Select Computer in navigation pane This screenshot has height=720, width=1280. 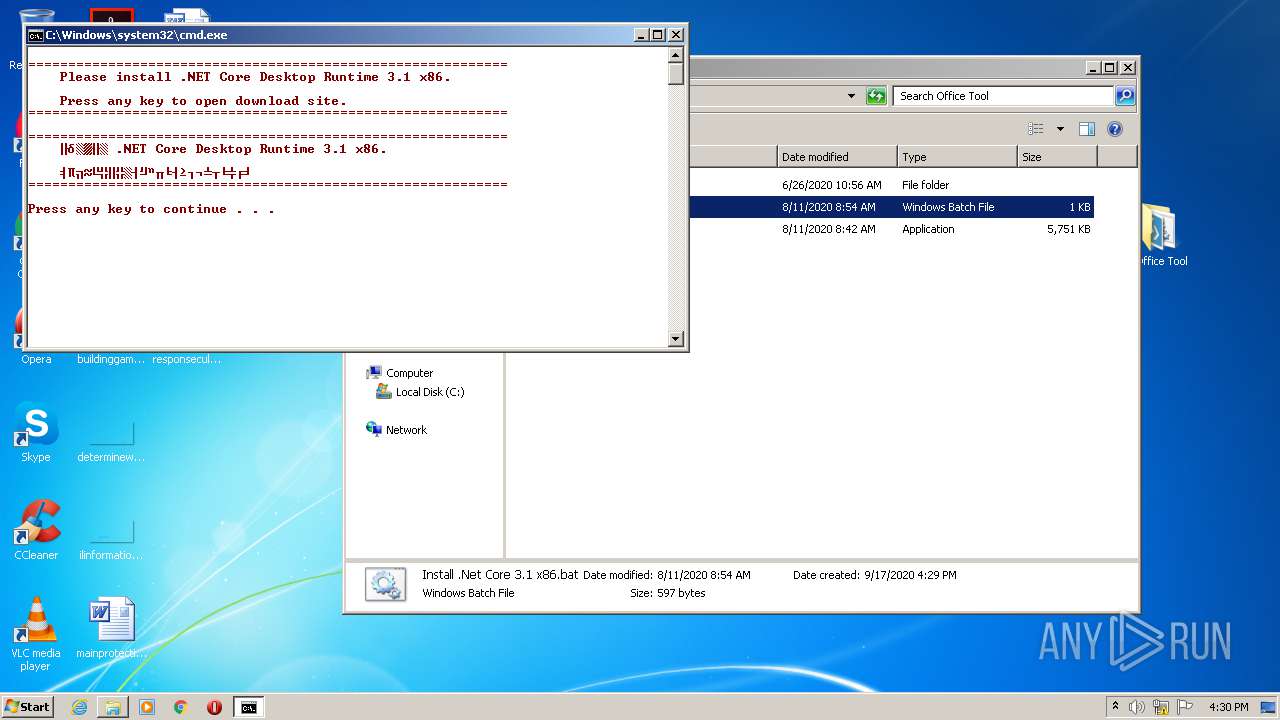tap(400, 373)
